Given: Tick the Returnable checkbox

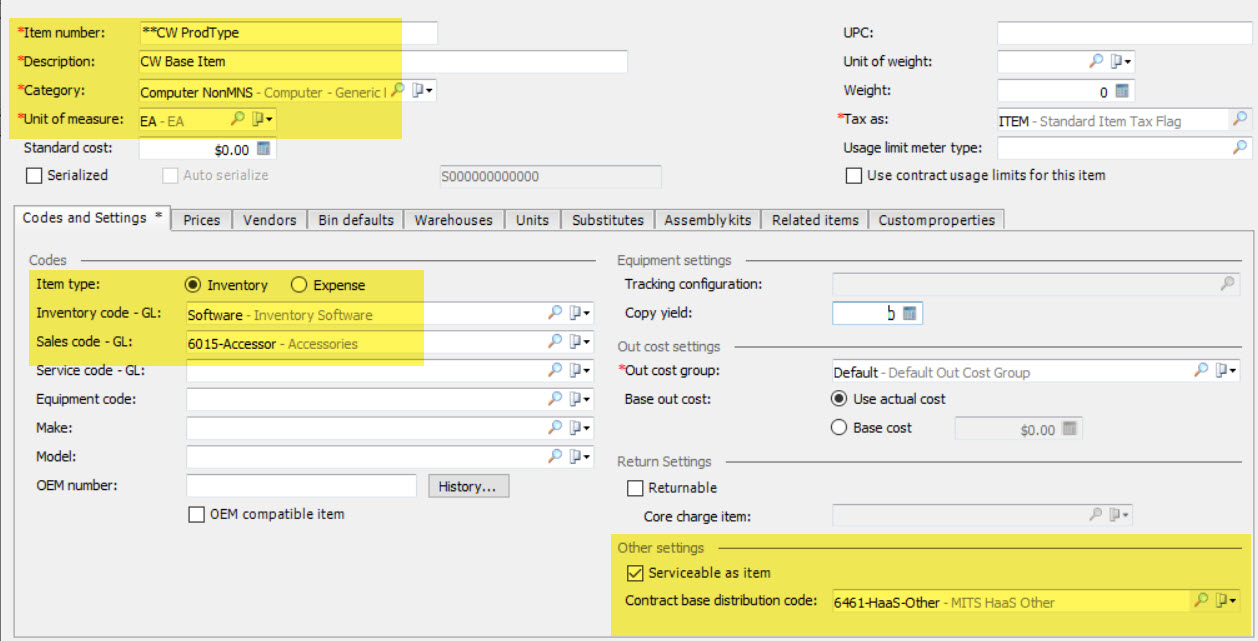Looking at the screenshot, I should coord(634,488).
